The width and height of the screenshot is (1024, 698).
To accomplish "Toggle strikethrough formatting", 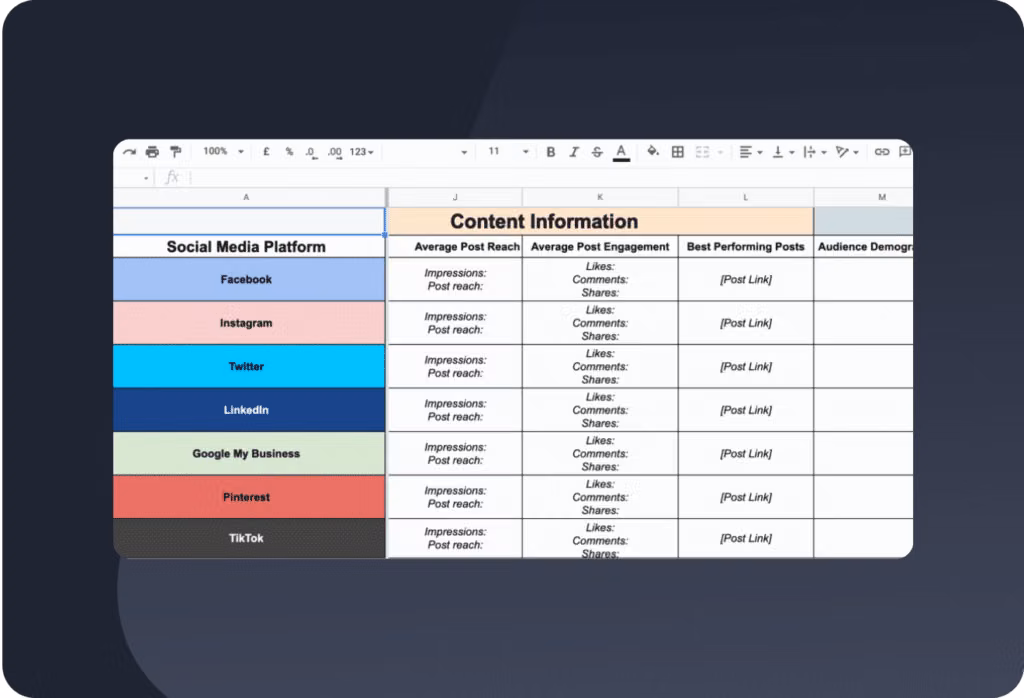I will tap(597, 152).
